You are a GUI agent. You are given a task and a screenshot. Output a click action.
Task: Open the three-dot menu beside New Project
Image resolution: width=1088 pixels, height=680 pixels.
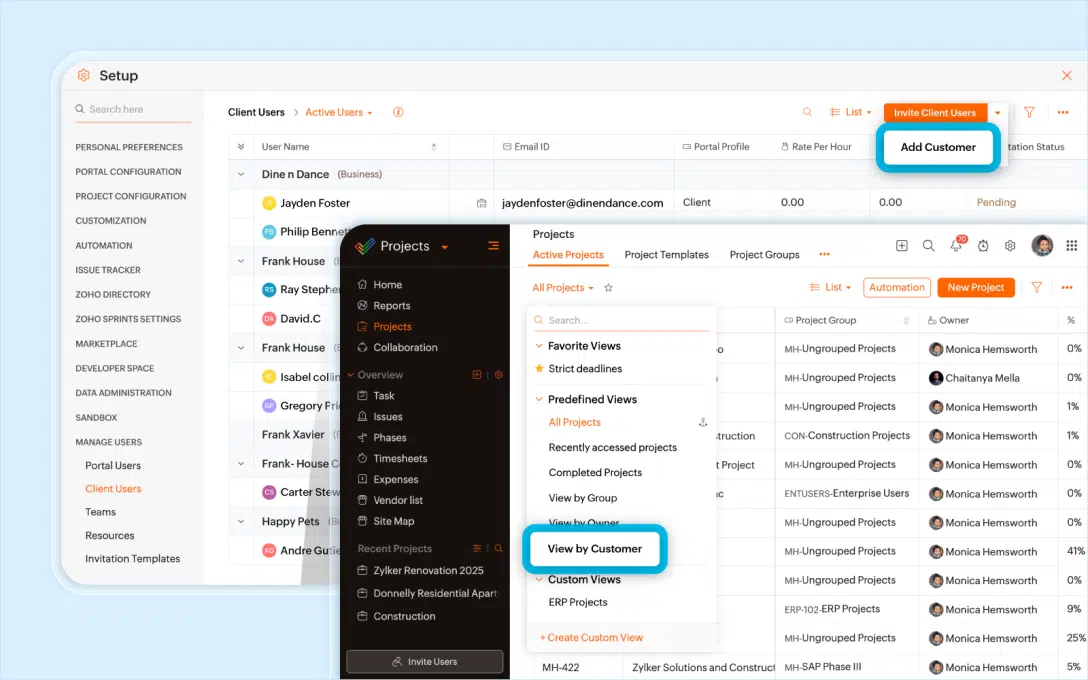[1066, 287]
